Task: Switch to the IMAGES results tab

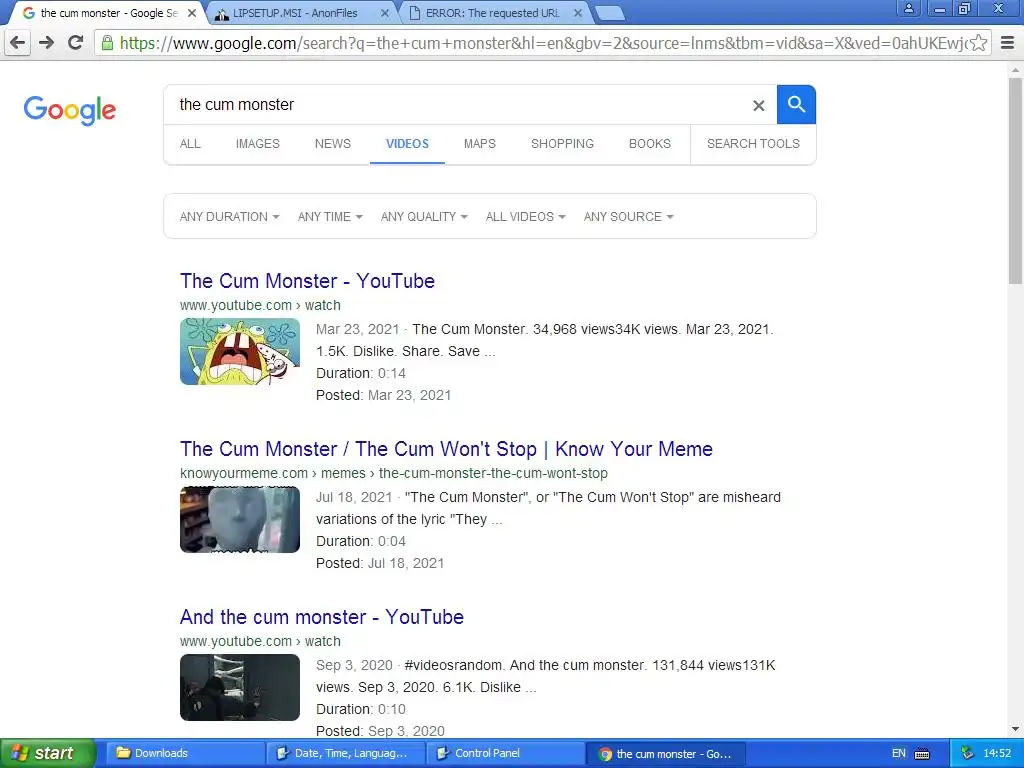Action: click(x=257, y=144)
